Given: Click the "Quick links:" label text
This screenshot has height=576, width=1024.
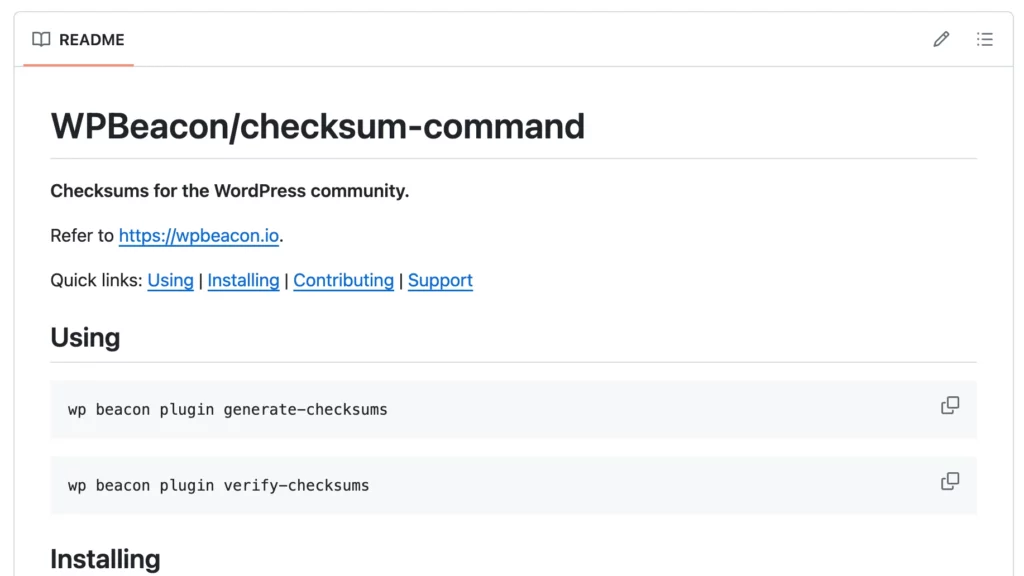Looking at the screenshot, I should (x=96, y=280).
